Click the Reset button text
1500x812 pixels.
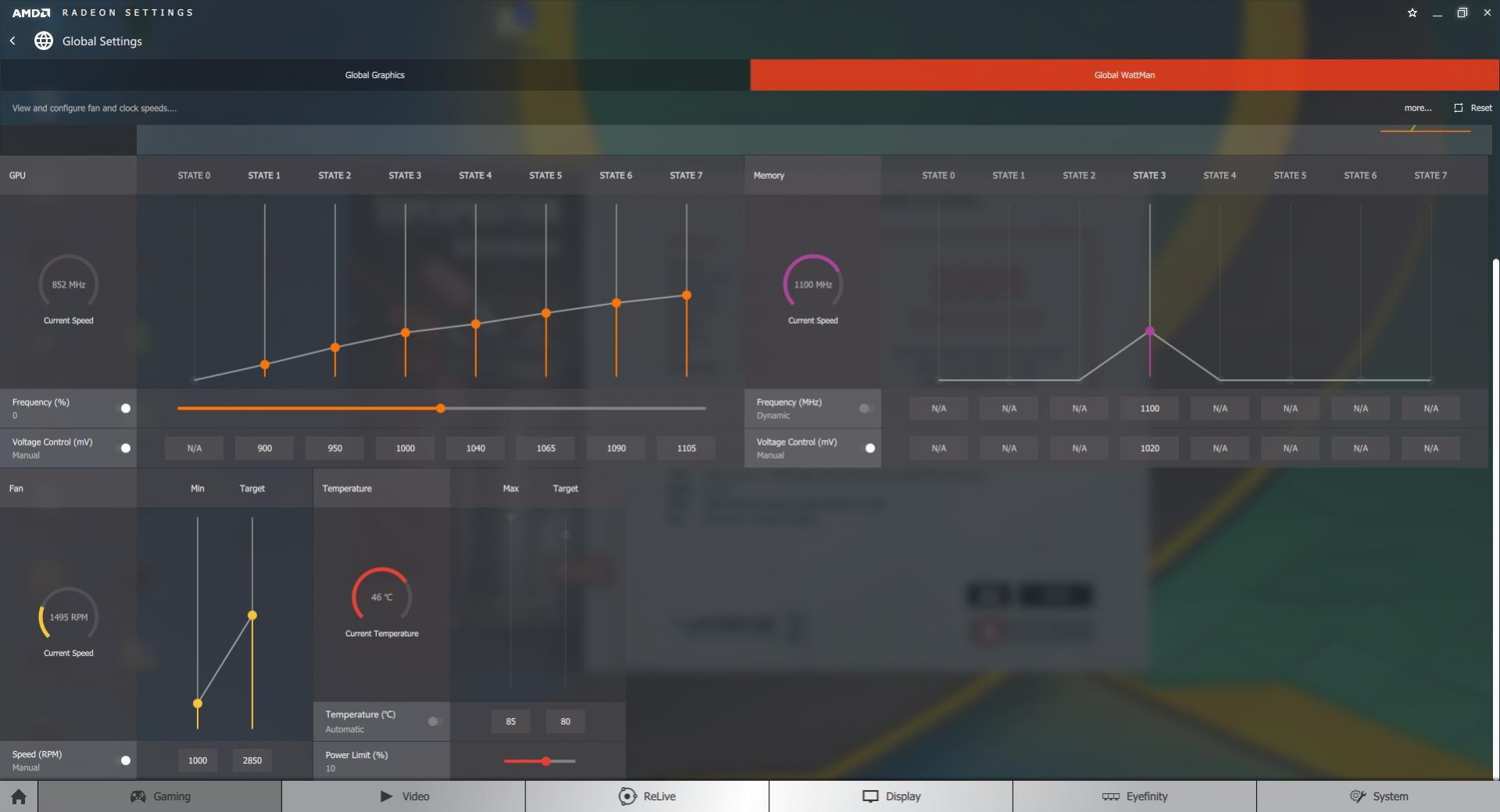[x=1481, y=108]
